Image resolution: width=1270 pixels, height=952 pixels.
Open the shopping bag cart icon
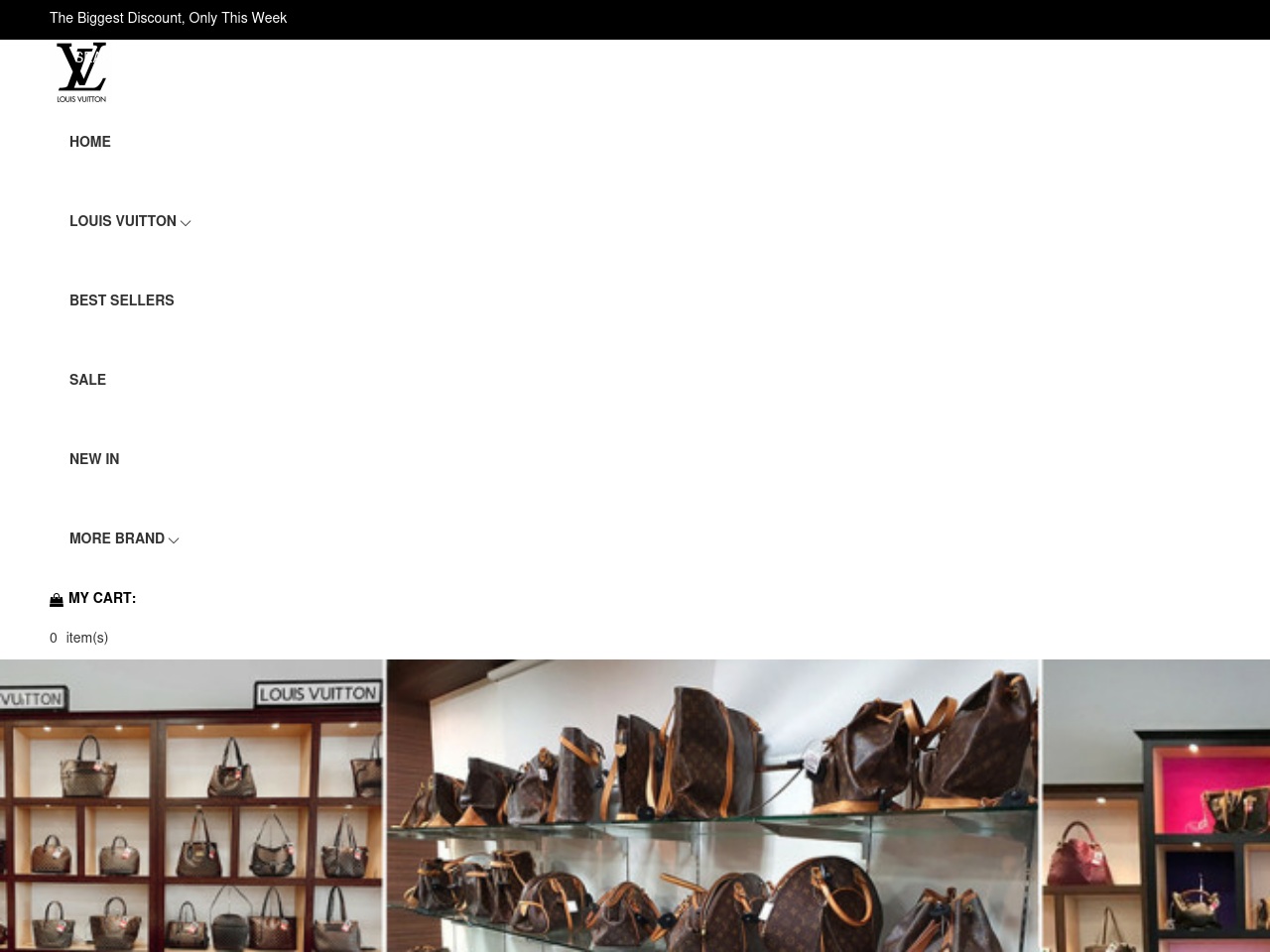click(57, 600)
